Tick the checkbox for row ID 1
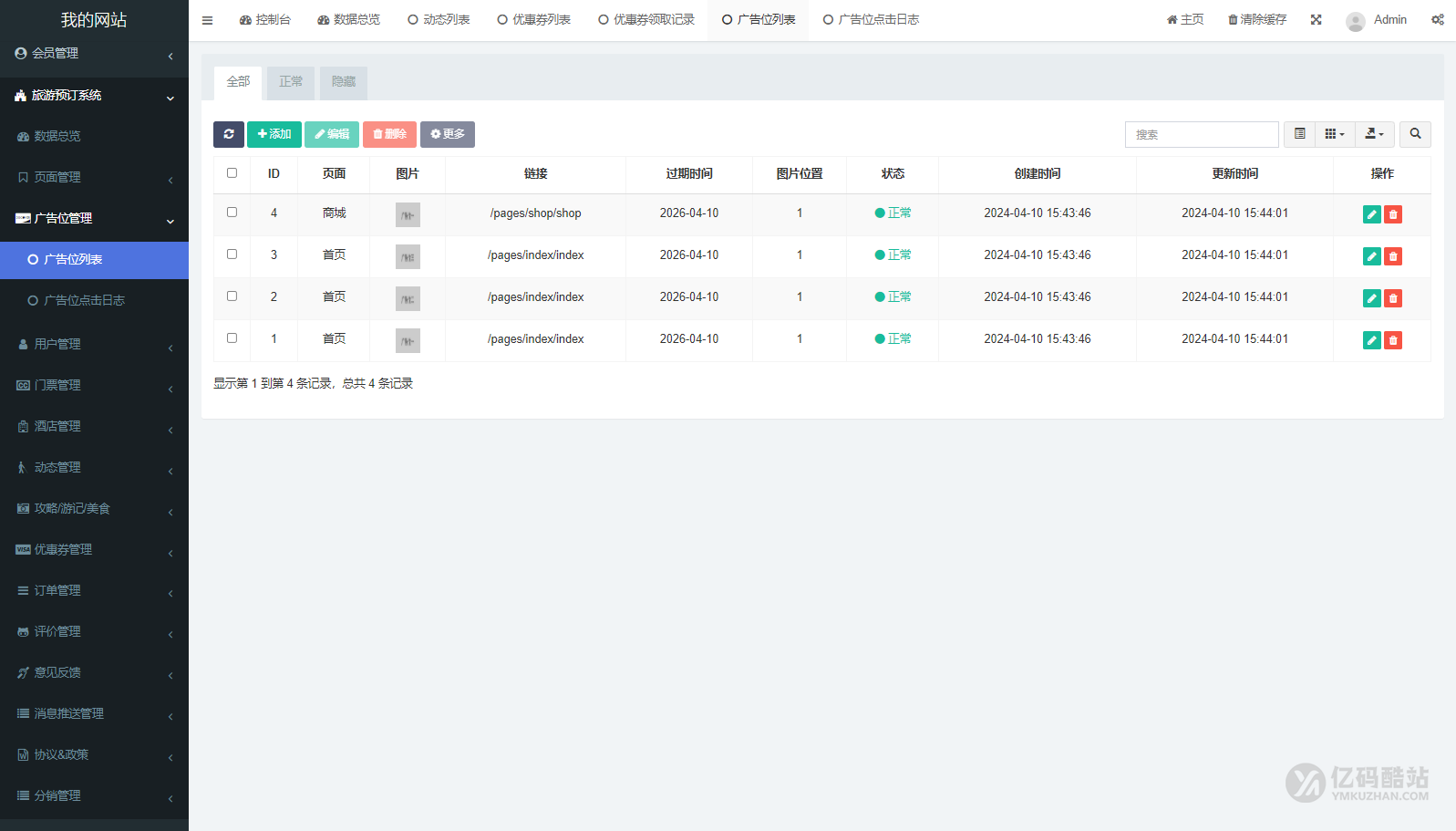 click(x=232, y=338)
